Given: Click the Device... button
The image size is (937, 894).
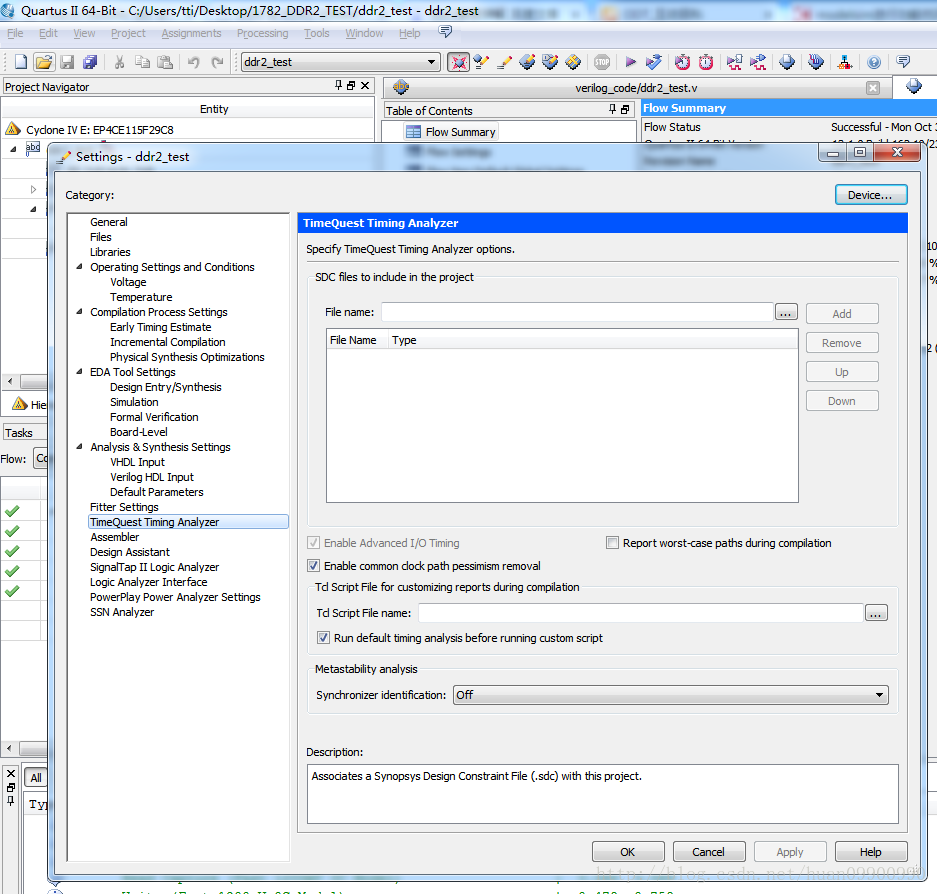Looking at the screenshot, I should point(871,195).
